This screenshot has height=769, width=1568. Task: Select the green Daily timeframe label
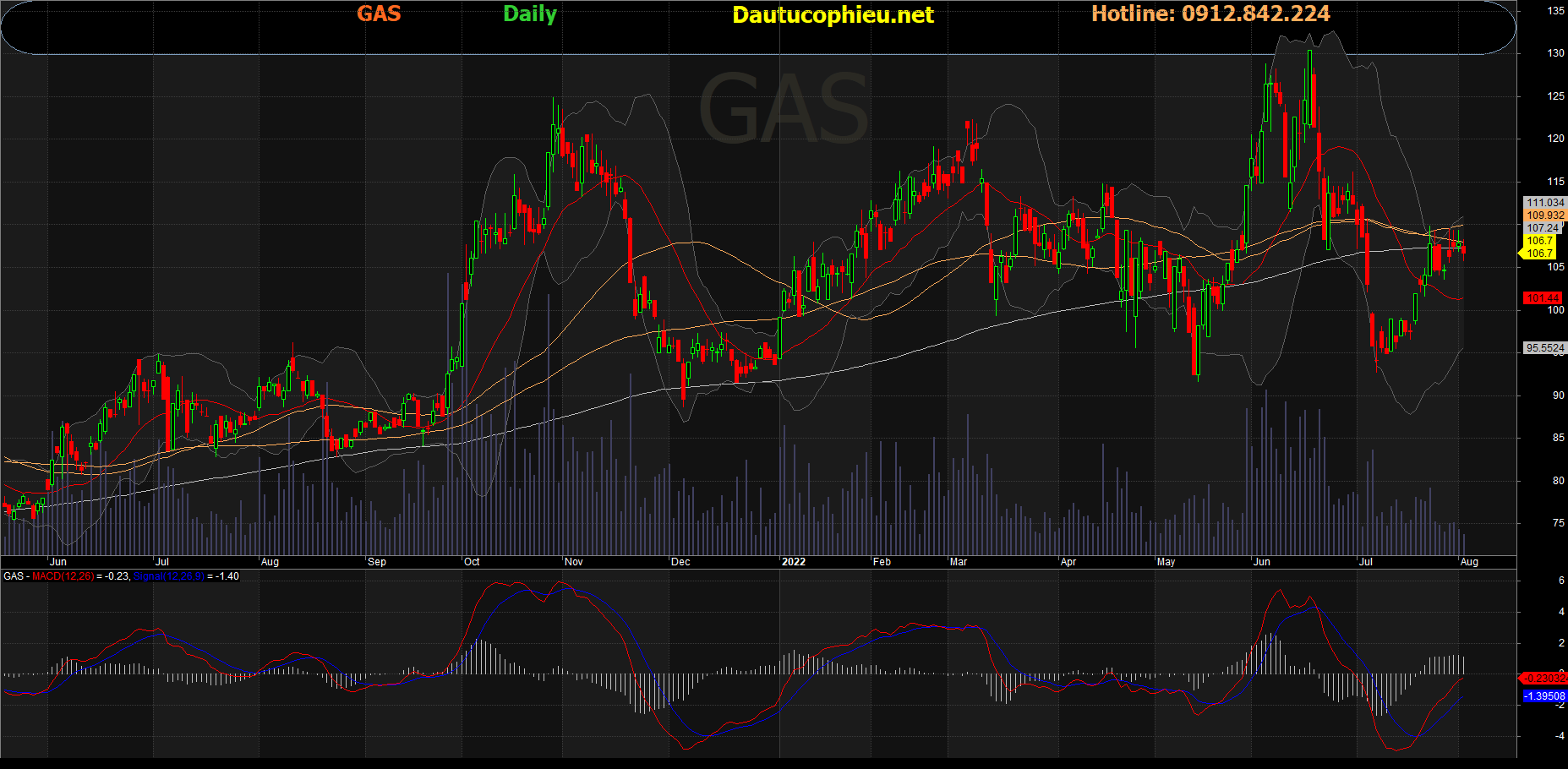pyautogui.click(x=529, y=14)
